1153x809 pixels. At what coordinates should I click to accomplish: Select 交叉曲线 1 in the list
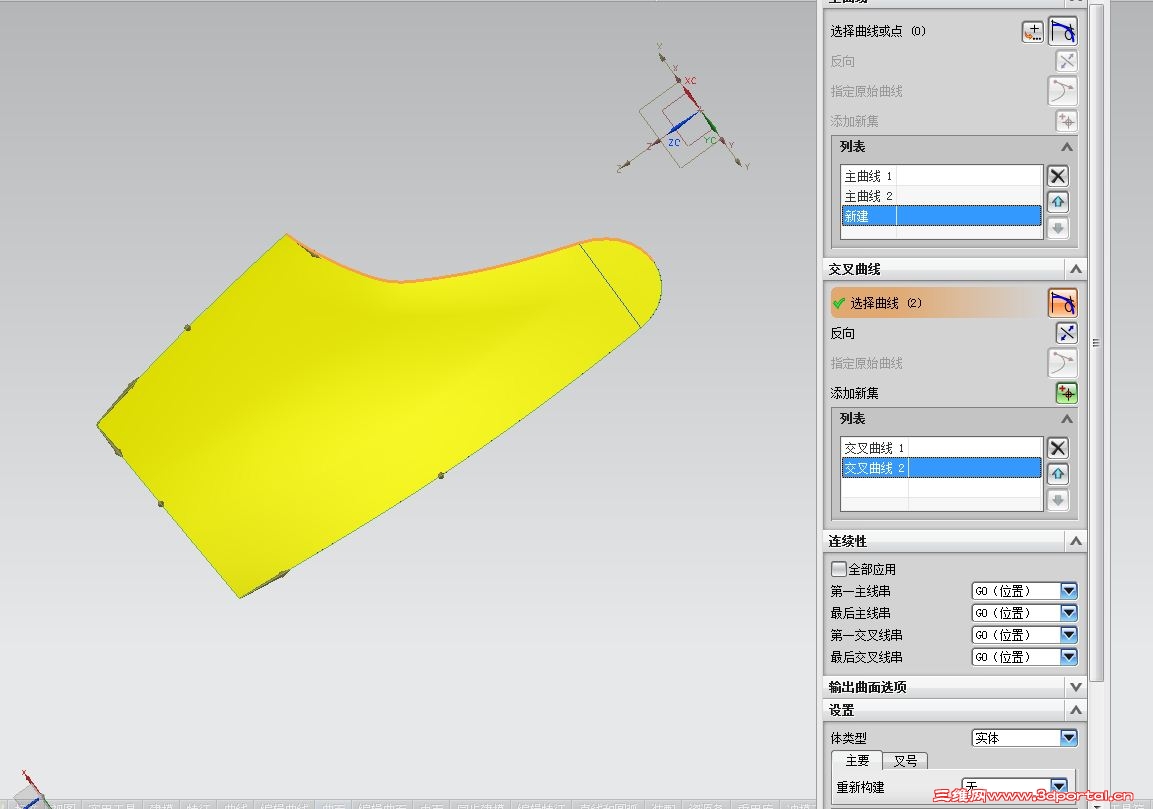pos(941,448)
